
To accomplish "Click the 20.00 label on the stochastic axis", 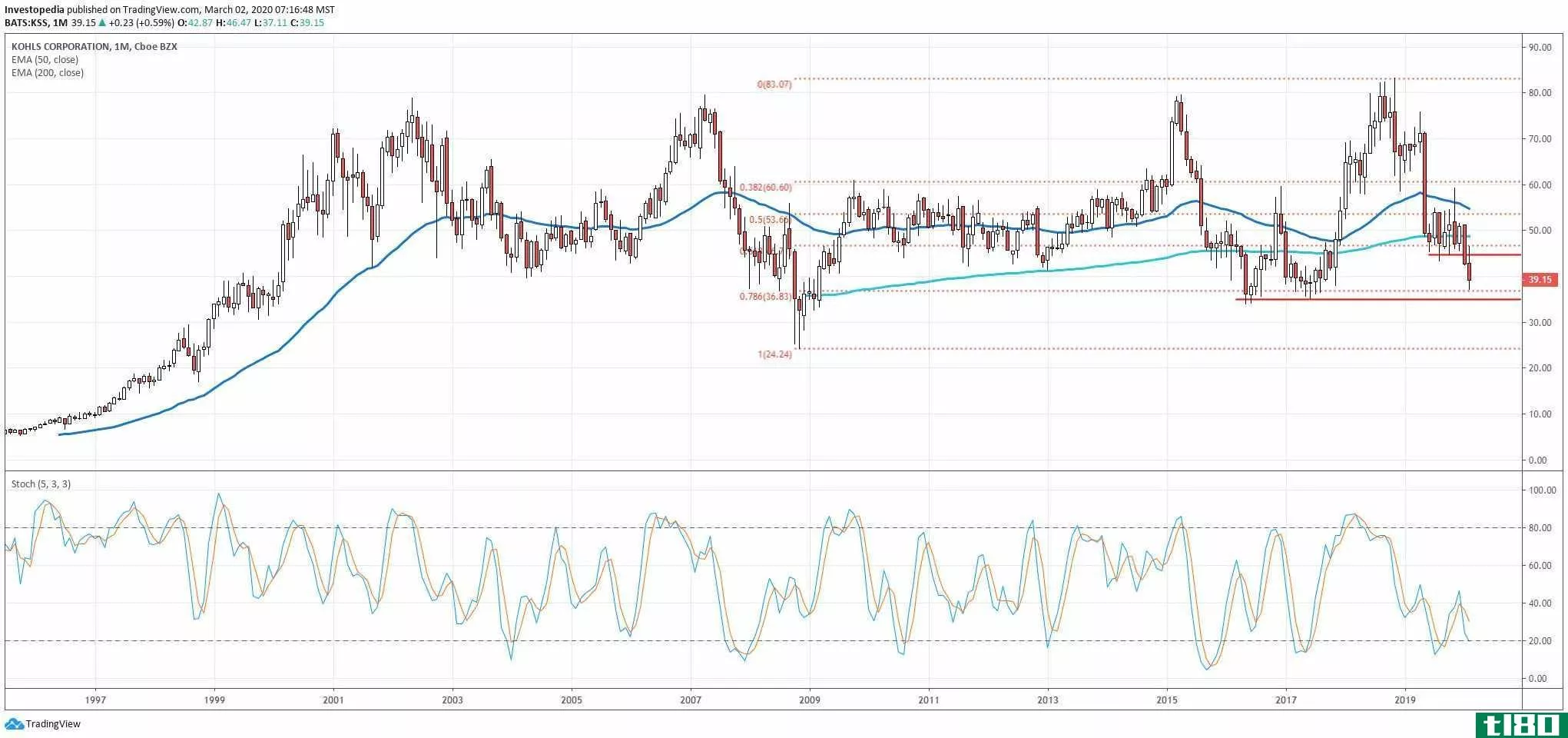I will (1540, 641).
